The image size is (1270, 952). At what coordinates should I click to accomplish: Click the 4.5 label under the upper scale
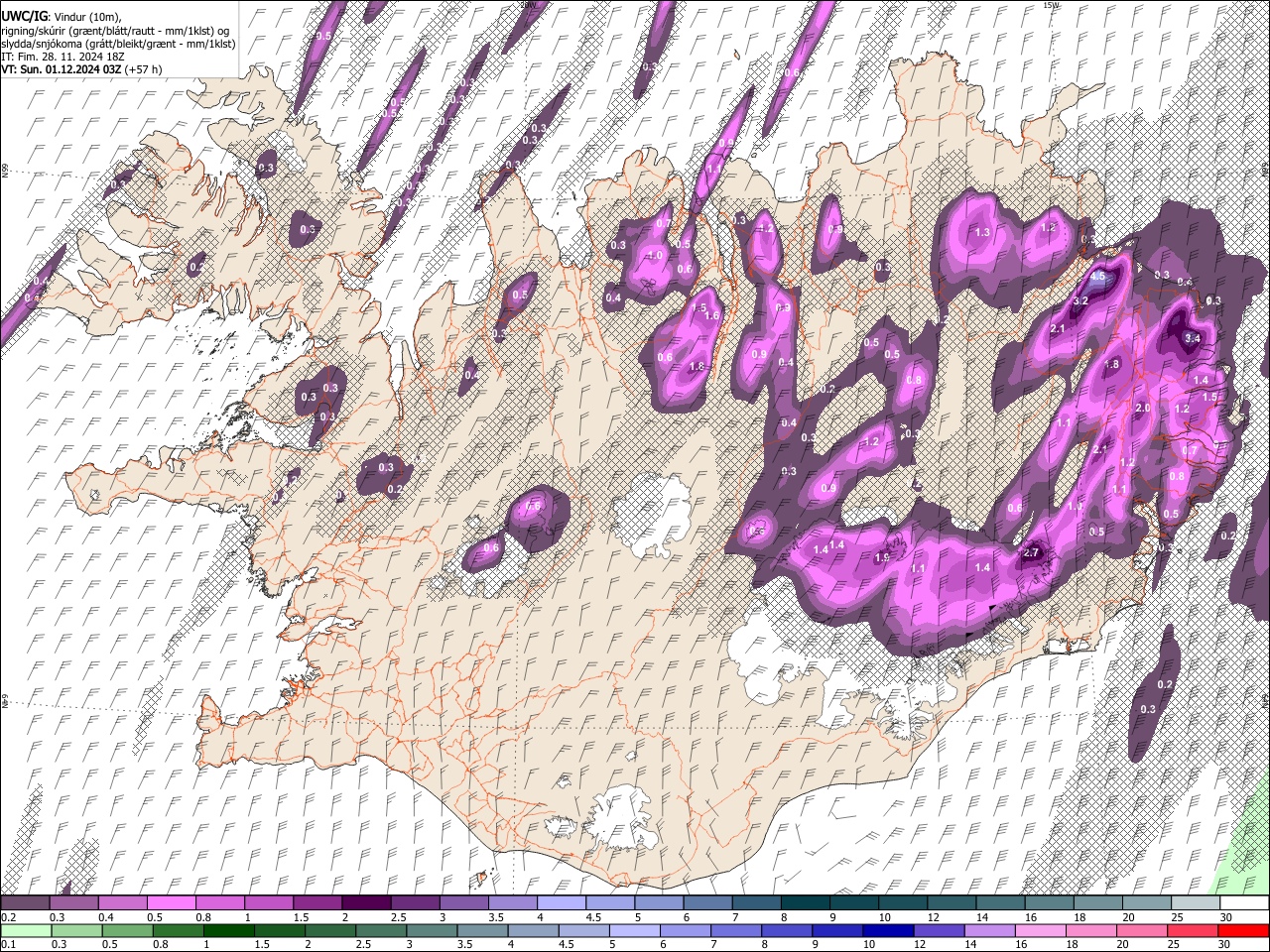pyautogui.click(x=593, y=917)
